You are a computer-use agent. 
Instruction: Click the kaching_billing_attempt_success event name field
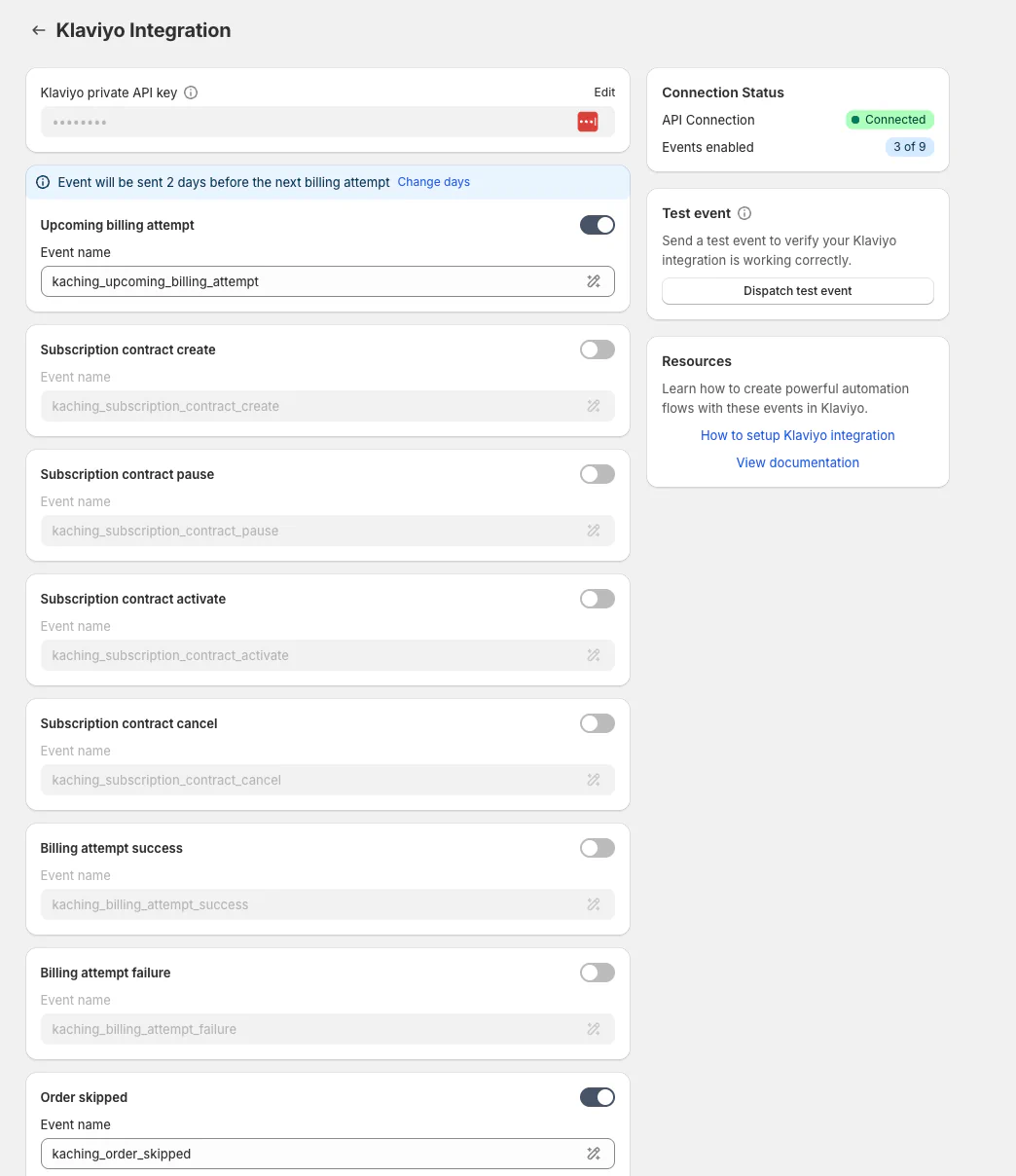pos(328,904)
